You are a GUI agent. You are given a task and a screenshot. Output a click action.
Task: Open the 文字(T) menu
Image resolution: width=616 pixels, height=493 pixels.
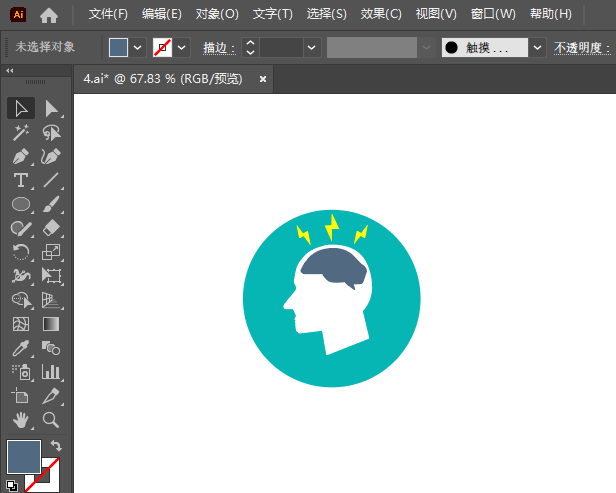(x=273, y=15)
